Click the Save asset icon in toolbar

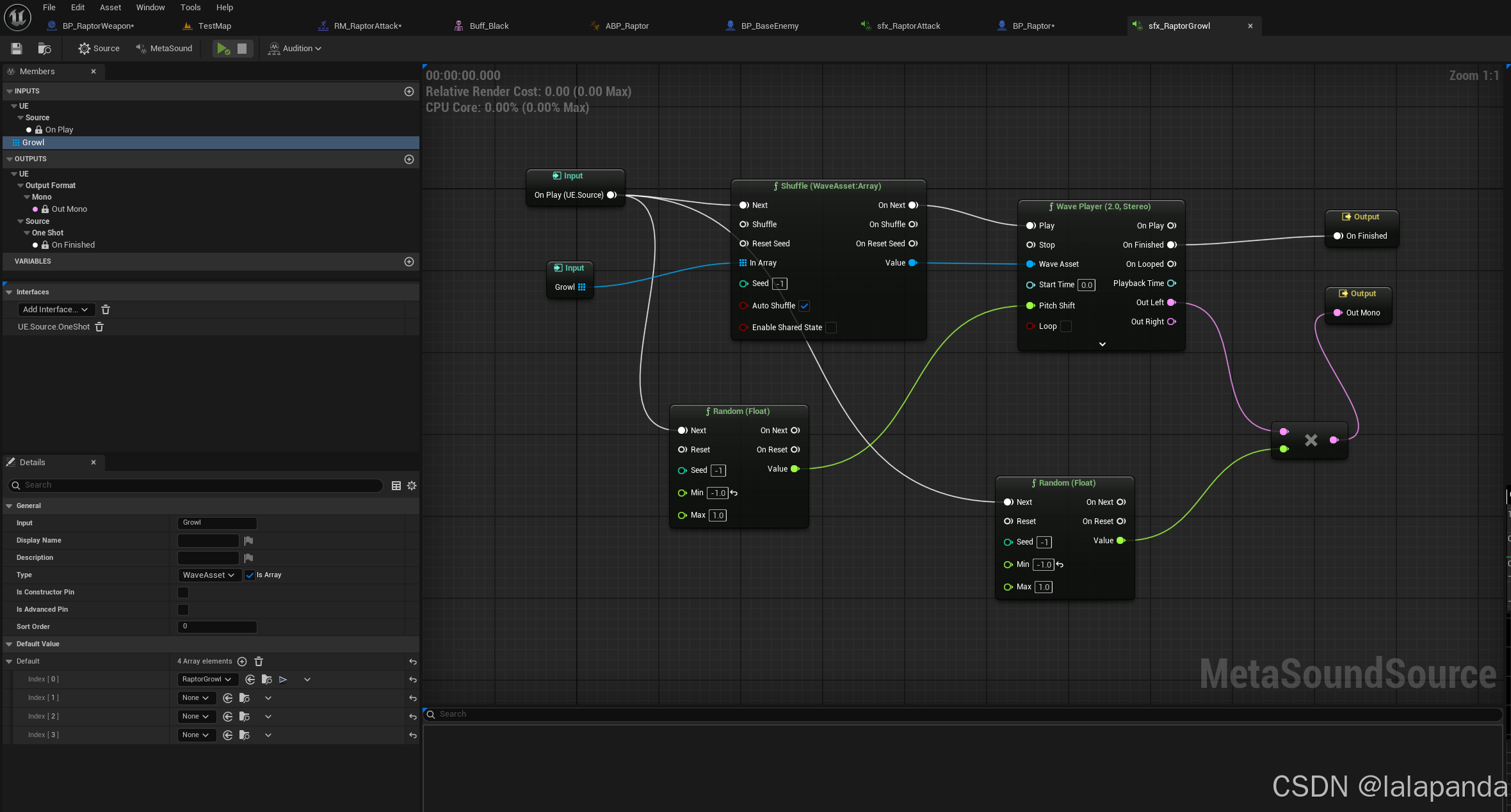coord(17,49)
